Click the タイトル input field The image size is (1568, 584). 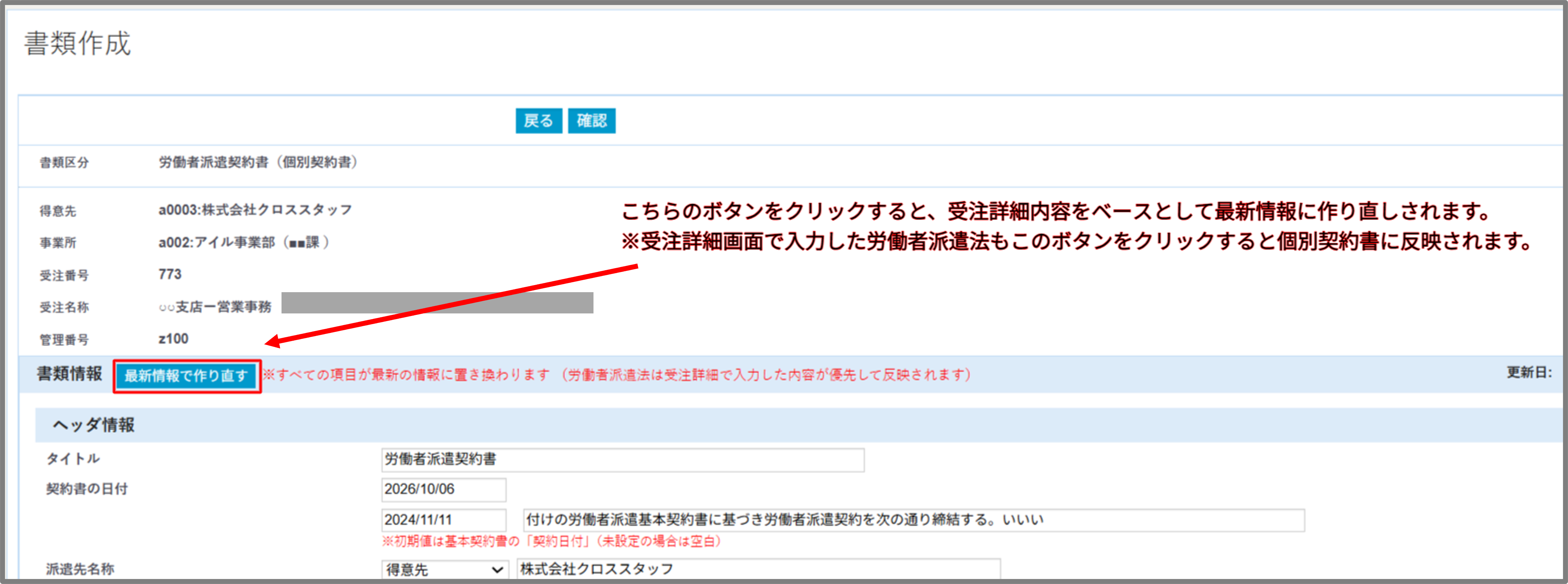(x=623, y=460)
